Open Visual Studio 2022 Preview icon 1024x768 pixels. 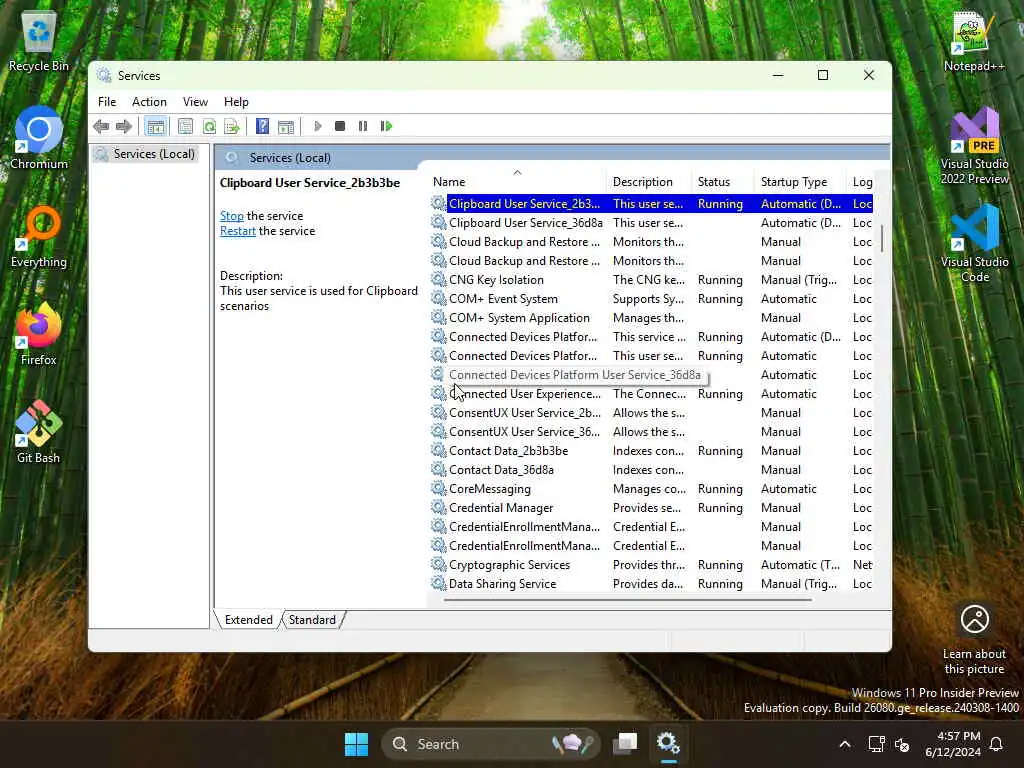[x=974, y=146]
